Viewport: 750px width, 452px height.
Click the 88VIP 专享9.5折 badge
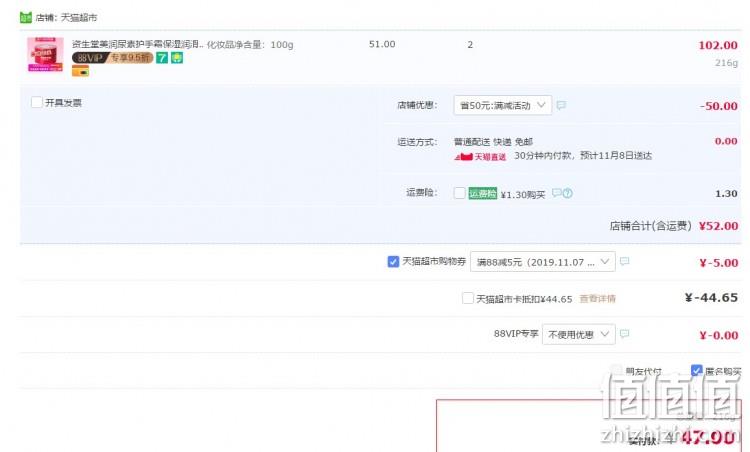(112, 58)
